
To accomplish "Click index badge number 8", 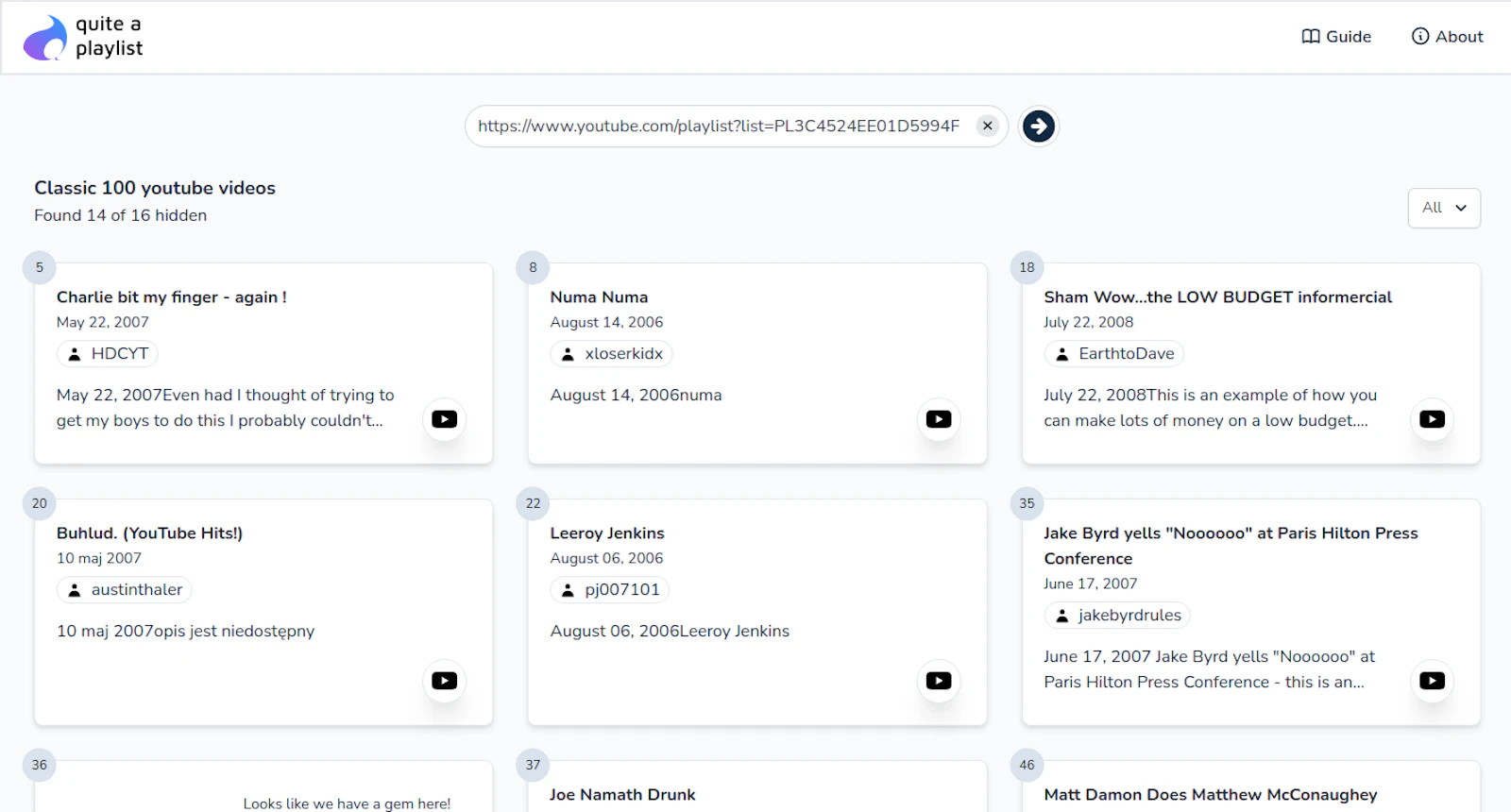I will (534, 267).
